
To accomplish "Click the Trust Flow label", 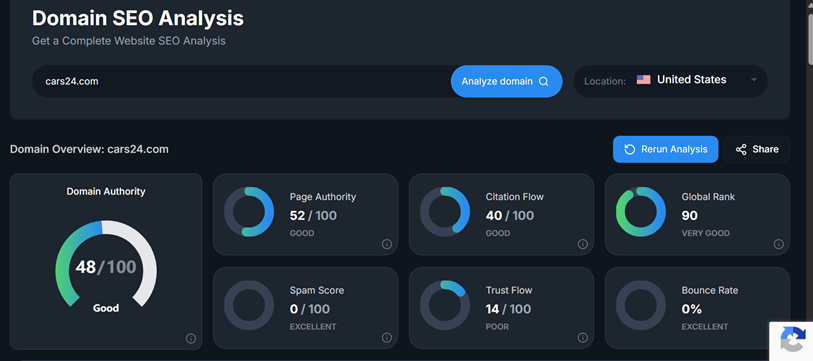I will [509, 290].
